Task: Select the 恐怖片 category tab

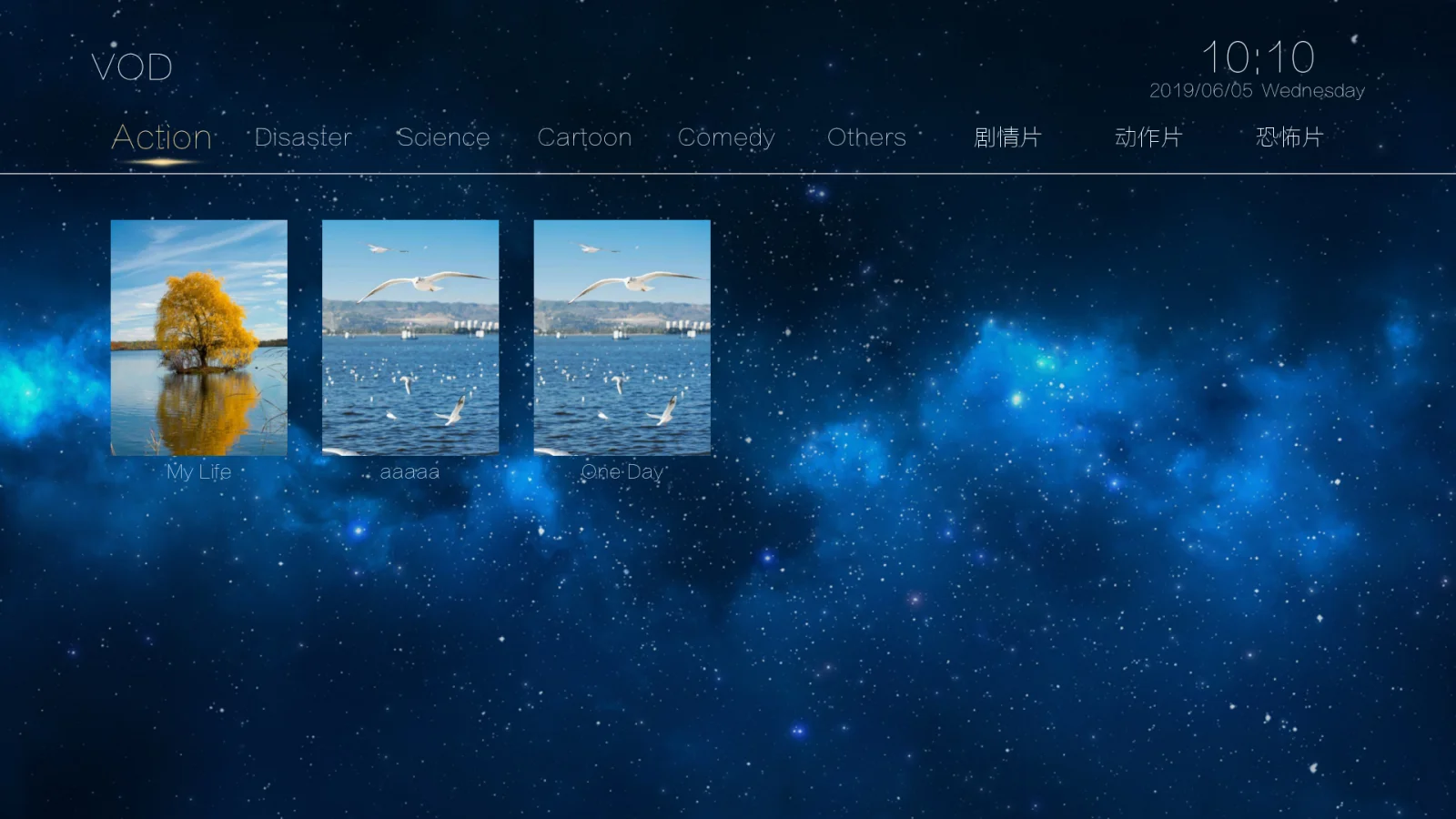Action: [1289, 137]
